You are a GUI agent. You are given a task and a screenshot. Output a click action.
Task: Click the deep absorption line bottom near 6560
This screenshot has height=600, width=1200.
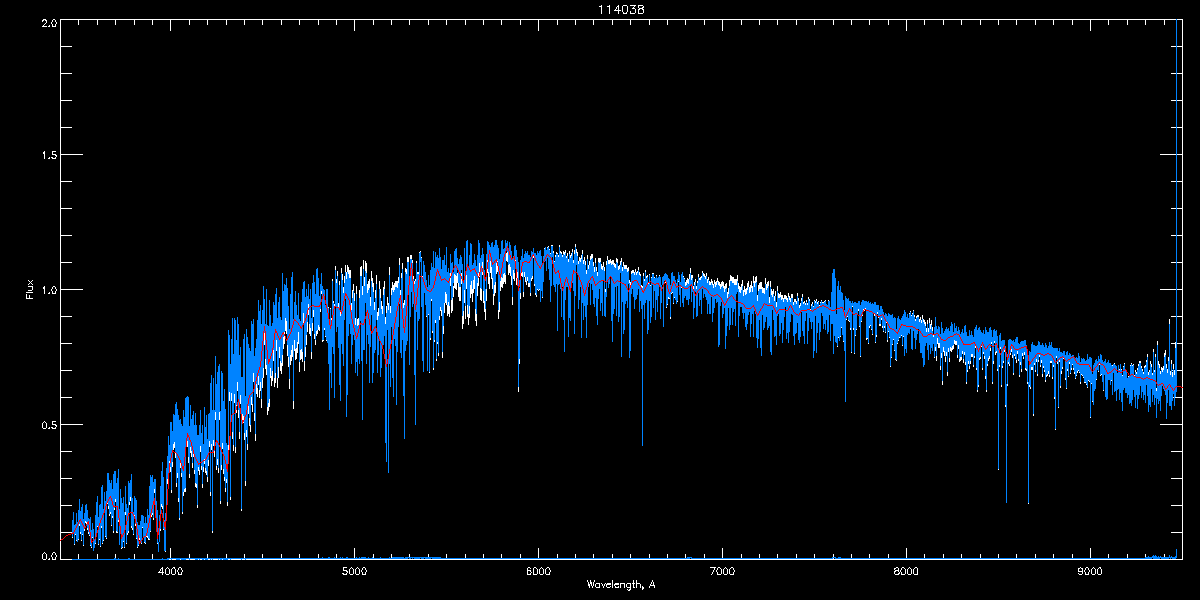tap(642, 445)
